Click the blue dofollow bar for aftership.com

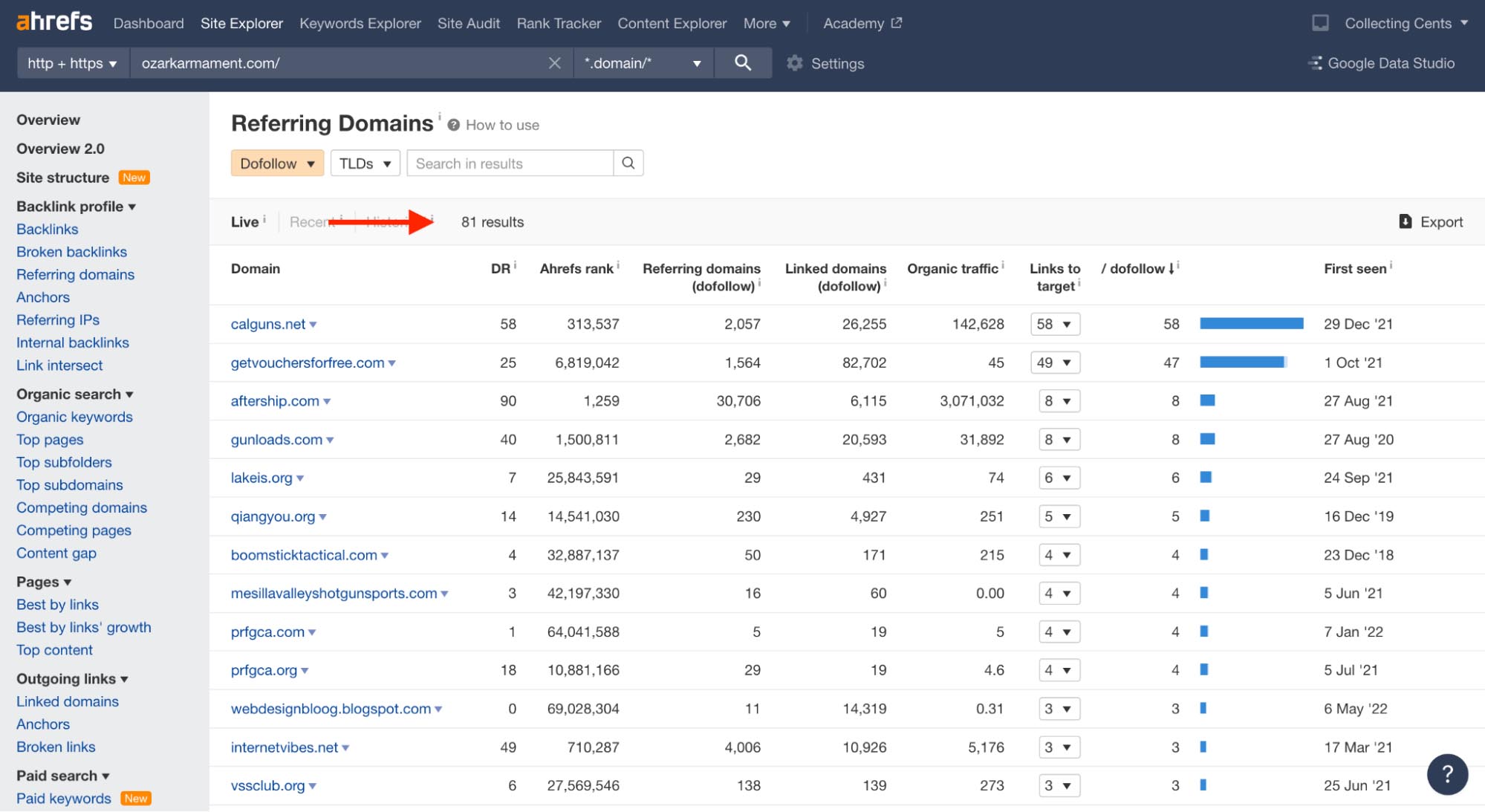click(1208, 400)
